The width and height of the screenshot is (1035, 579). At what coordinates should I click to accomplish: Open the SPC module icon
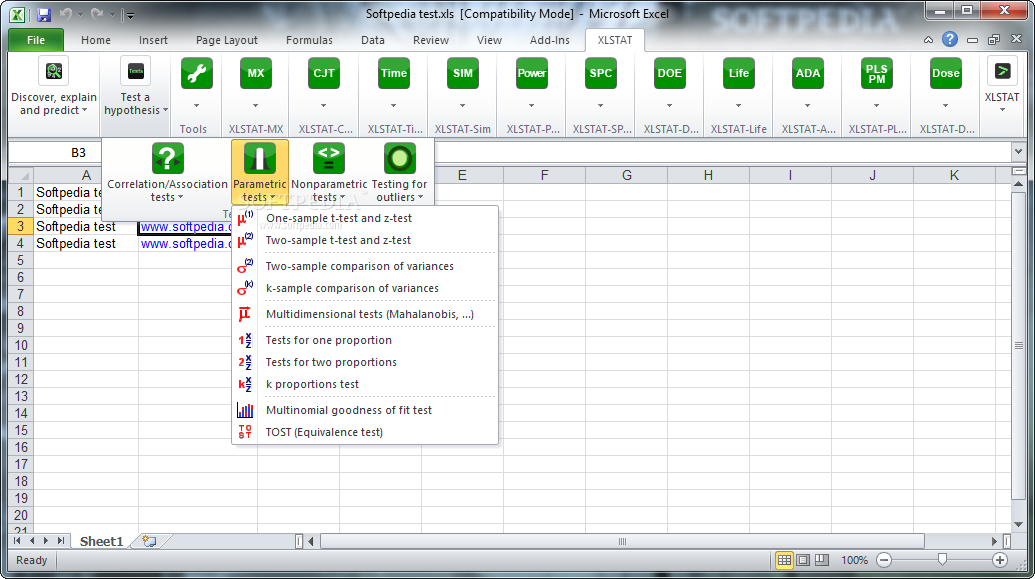[601, 73]
